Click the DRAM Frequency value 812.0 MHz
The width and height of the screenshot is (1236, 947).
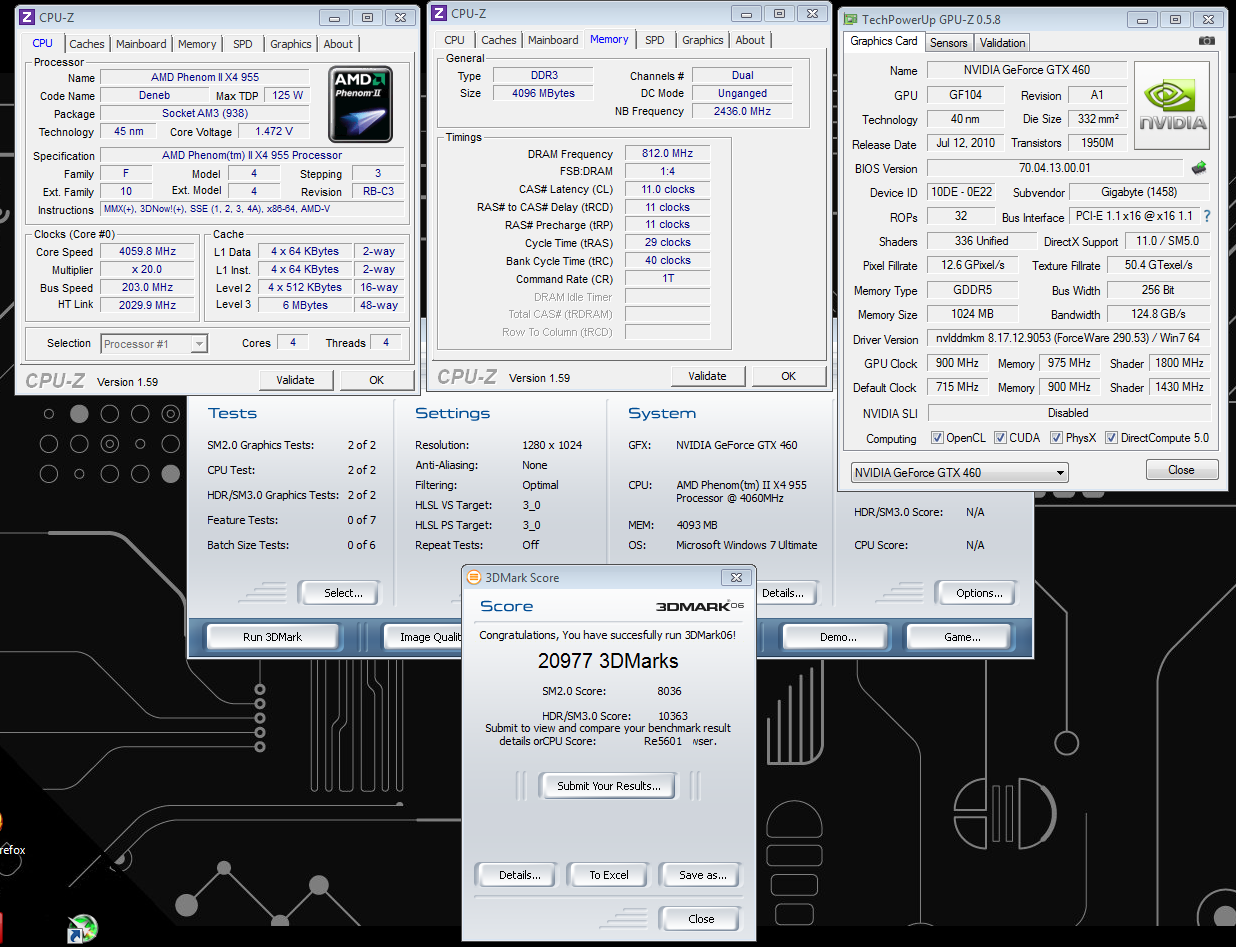(667, 153)
